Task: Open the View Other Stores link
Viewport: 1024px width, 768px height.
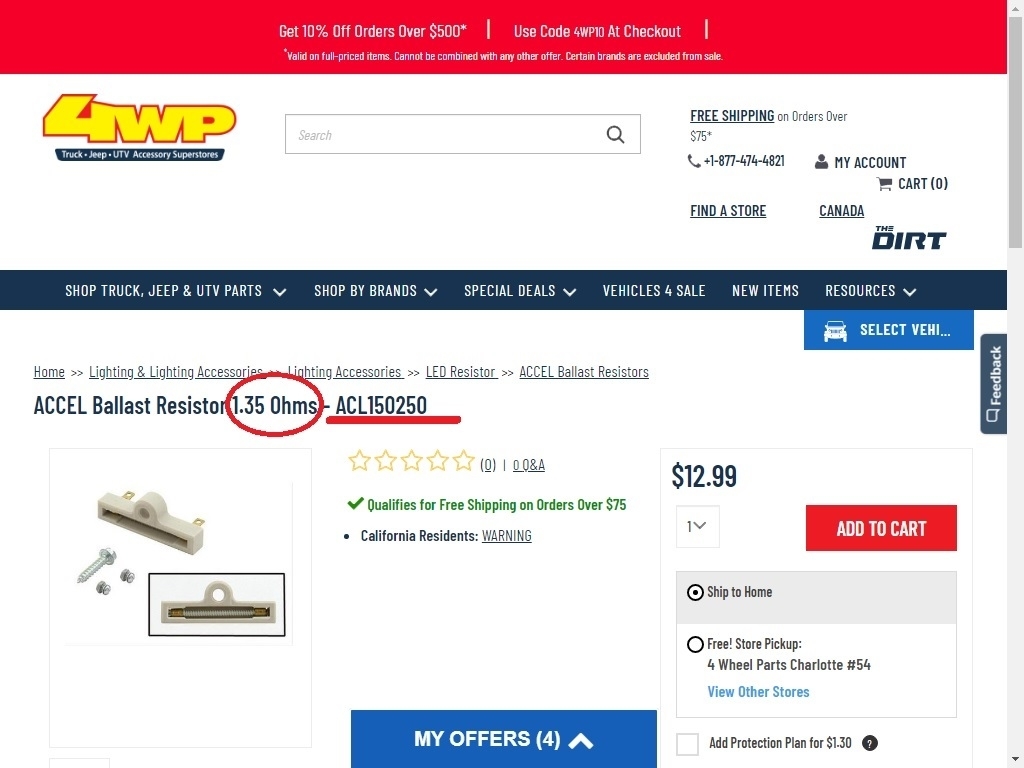Action: 758,692
